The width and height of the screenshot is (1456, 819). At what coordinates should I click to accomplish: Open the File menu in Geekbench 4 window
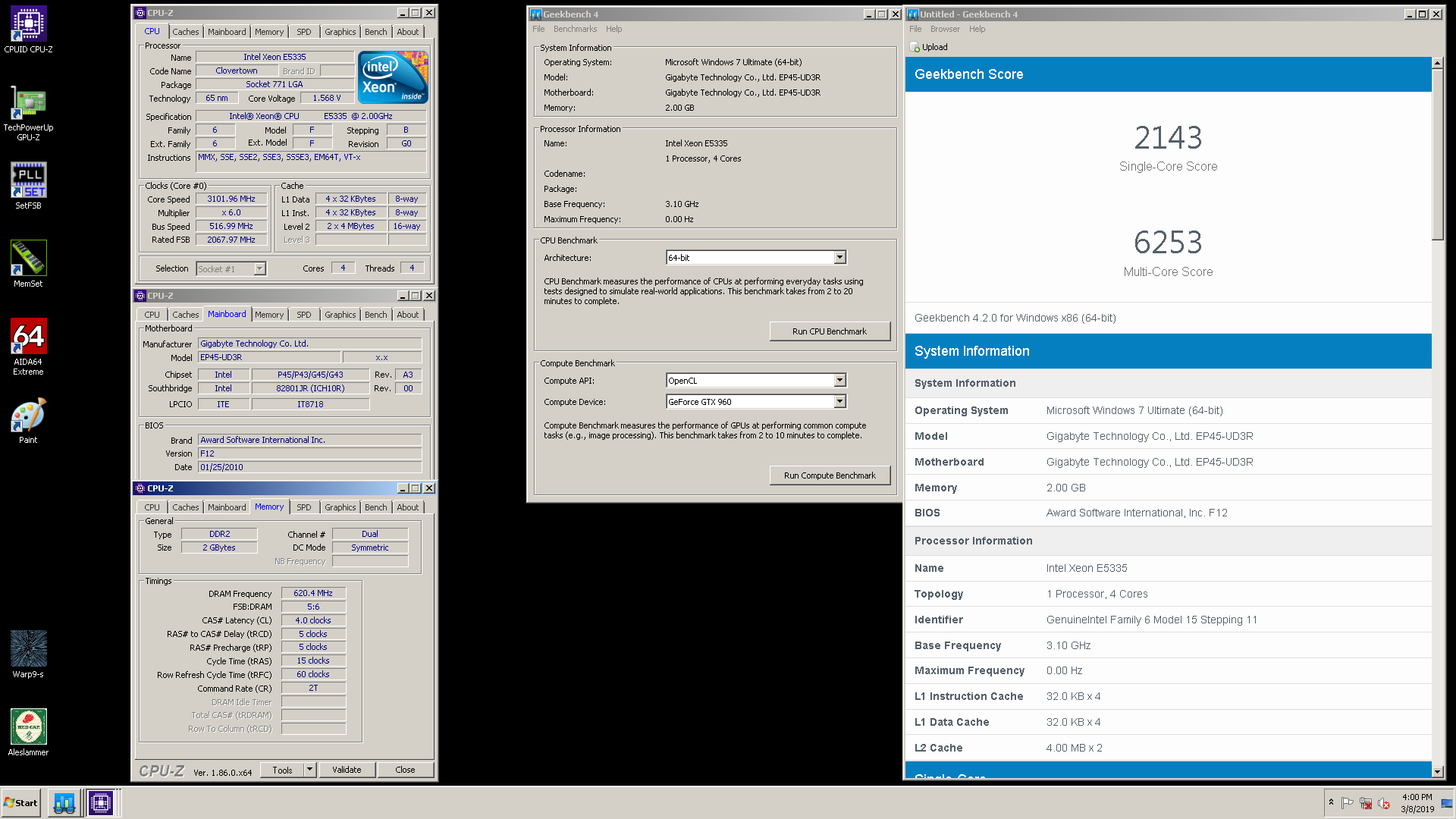click(x=538, y=29)
